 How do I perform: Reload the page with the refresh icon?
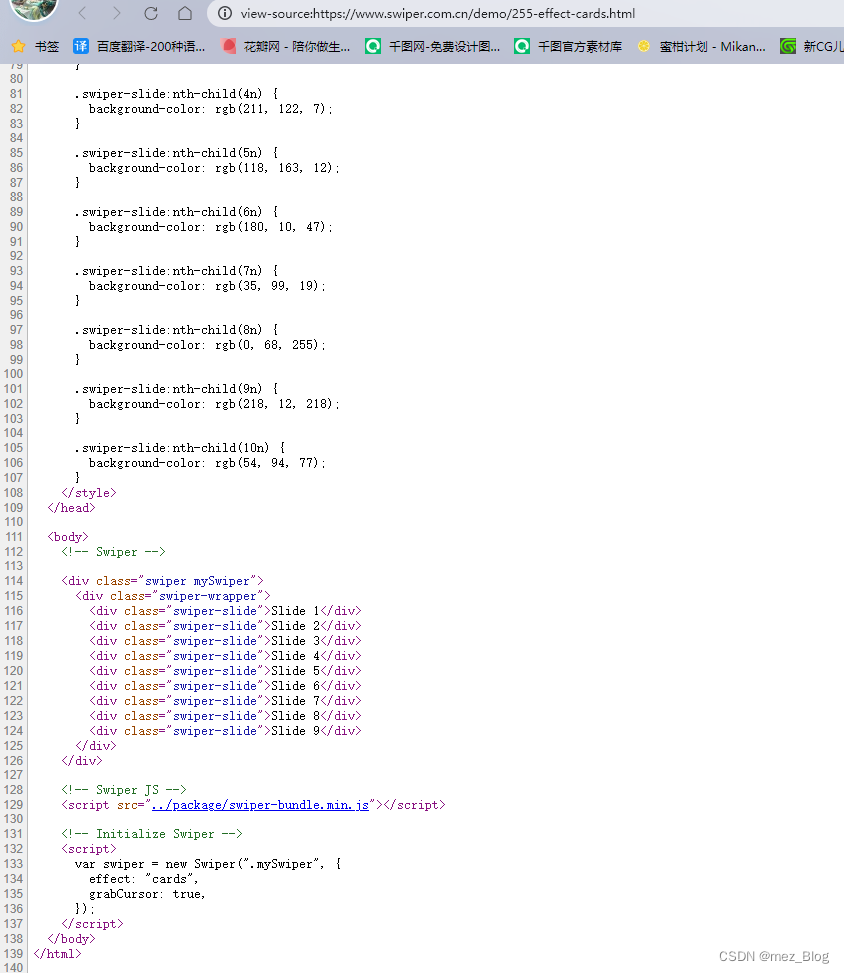tap(151, 13)
